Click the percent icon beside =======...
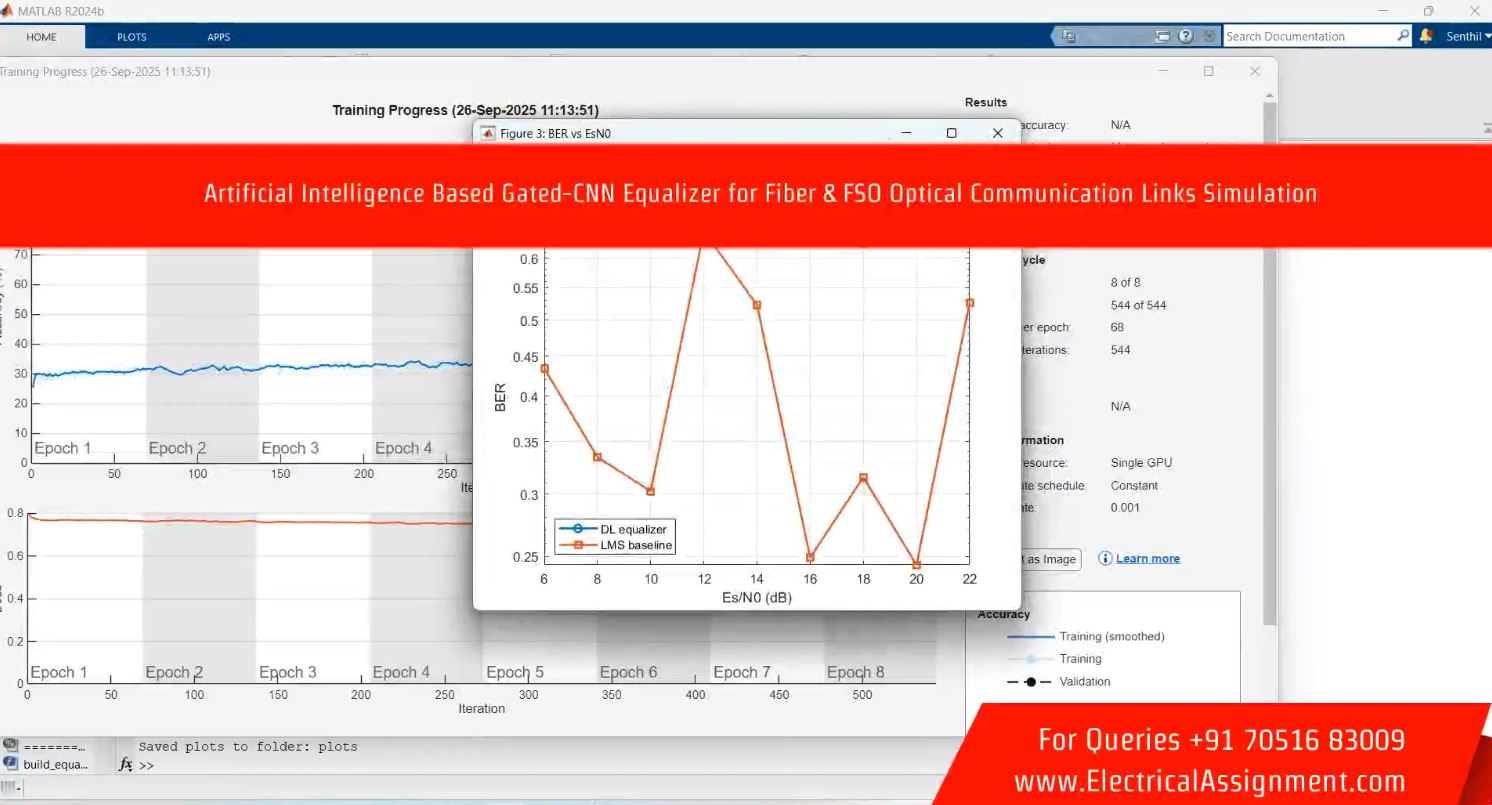 pyautogui.click(x=10, y=745)
